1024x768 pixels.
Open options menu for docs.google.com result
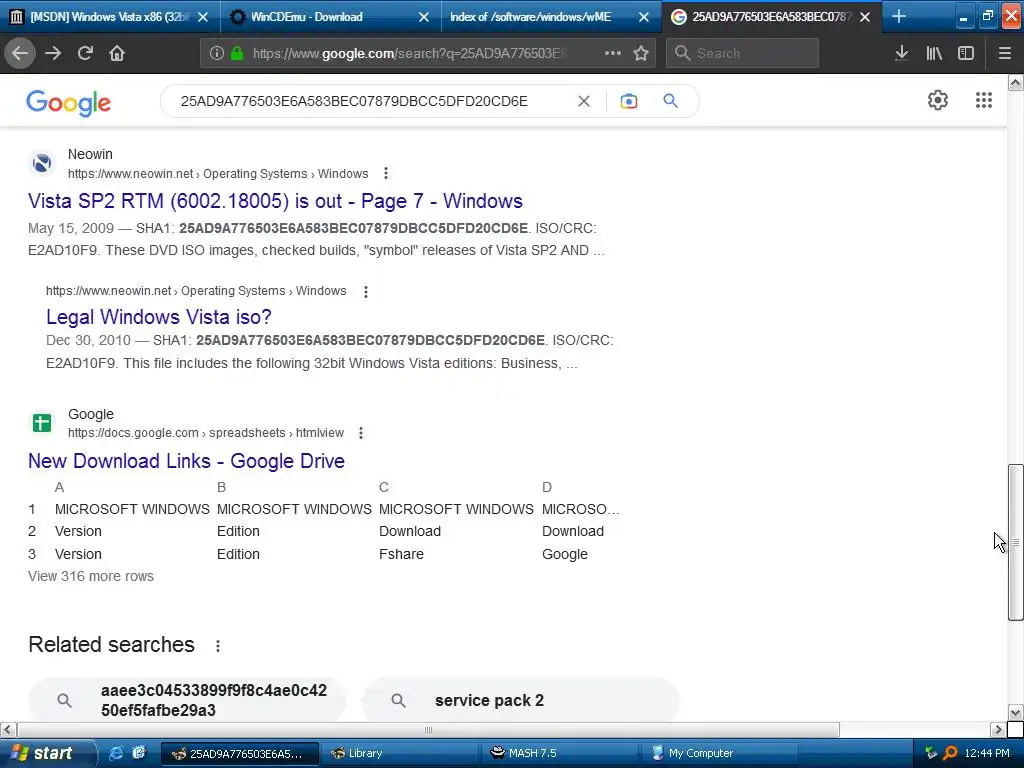click(360, 433)
